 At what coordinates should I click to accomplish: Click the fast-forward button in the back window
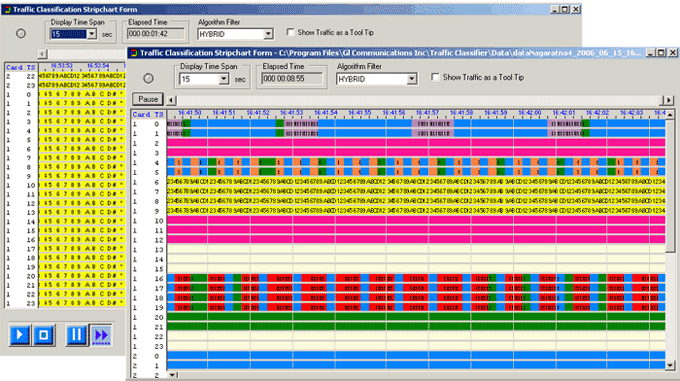[101, 335]
